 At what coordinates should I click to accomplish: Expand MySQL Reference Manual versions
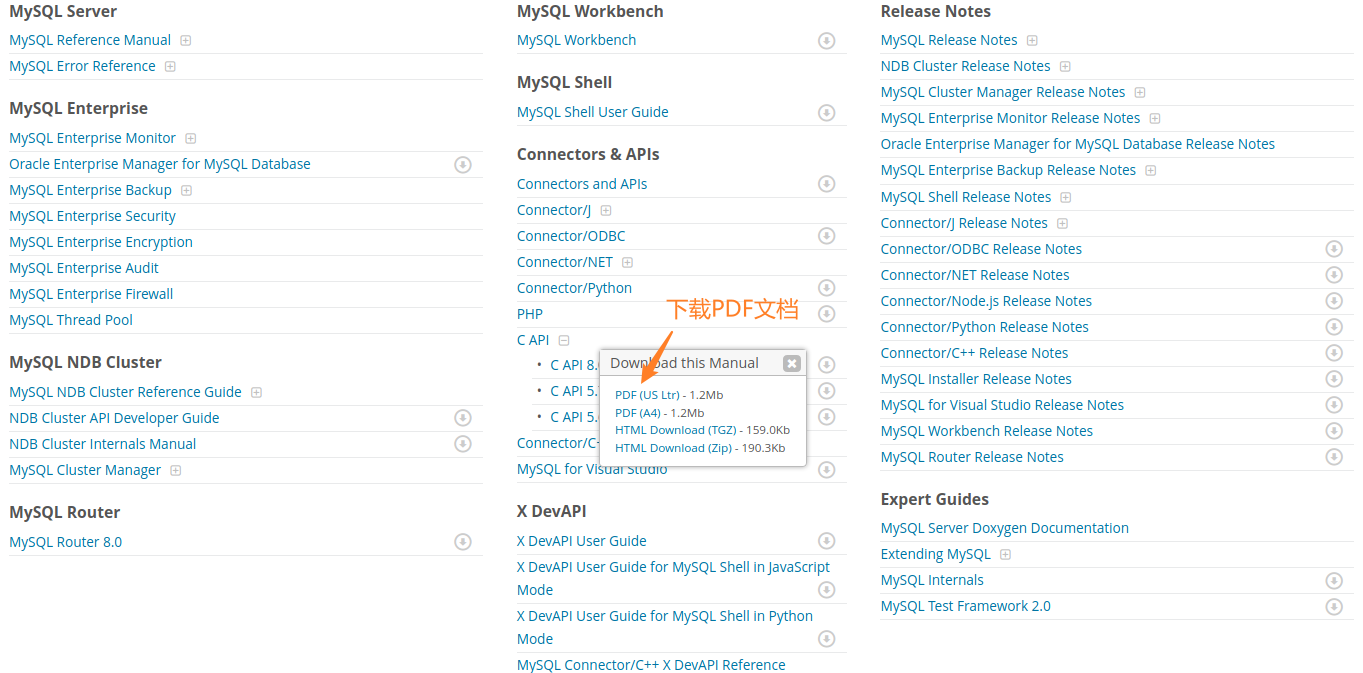185,41
